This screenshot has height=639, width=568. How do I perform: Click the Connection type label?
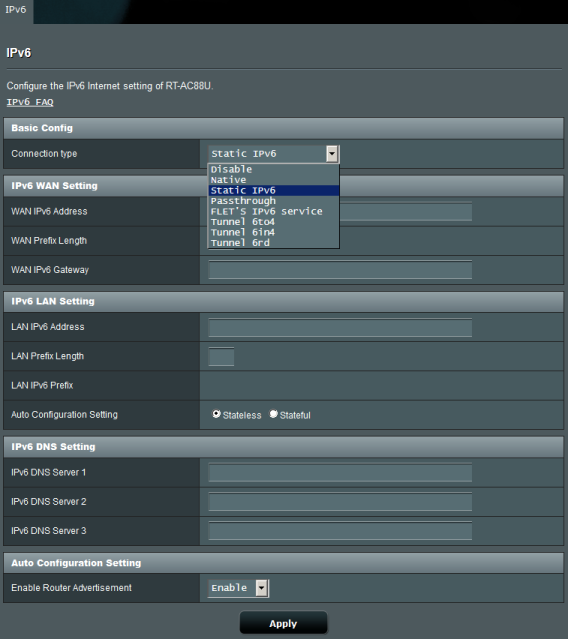(44, 154)
